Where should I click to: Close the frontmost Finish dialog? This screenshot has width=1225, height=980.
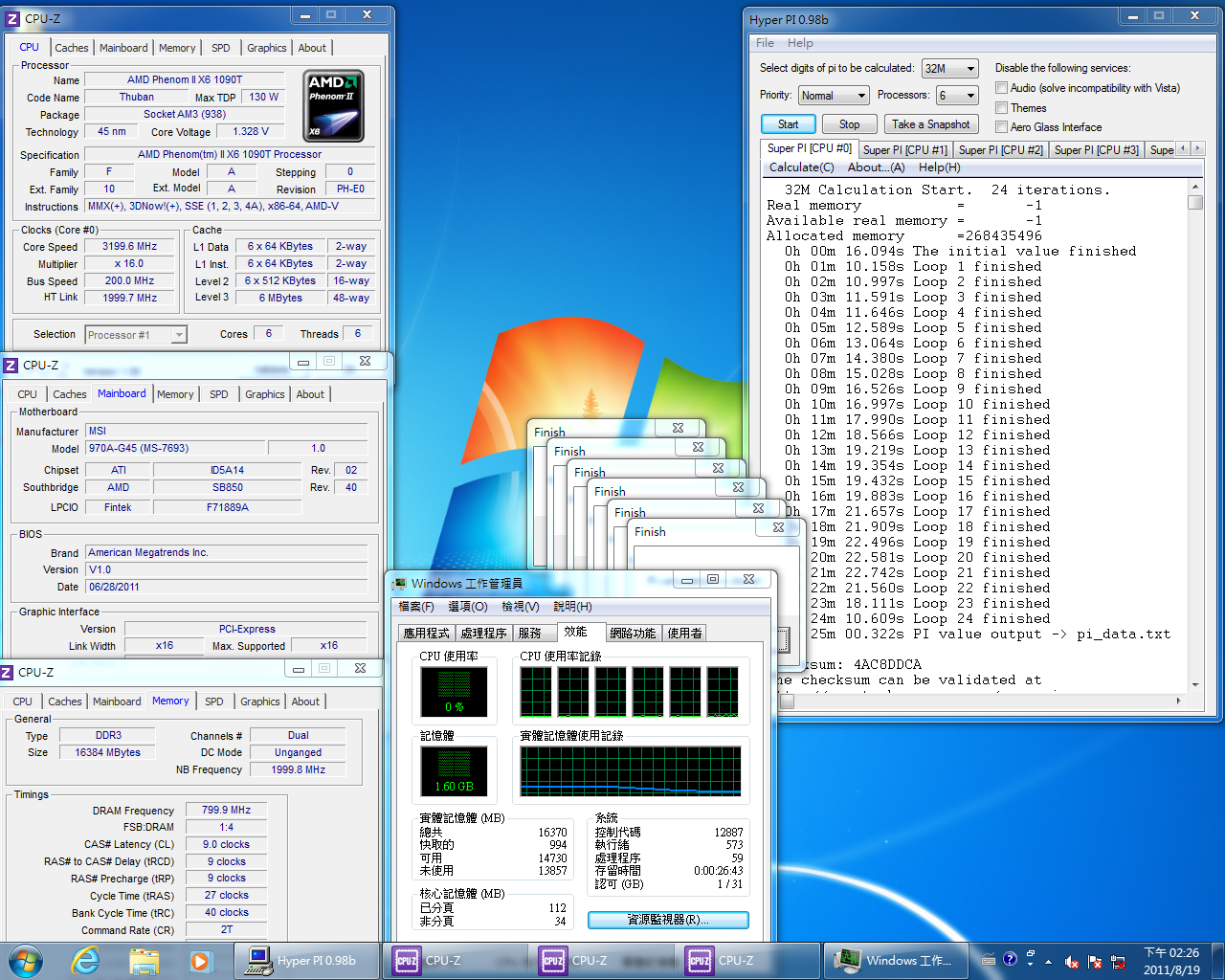[778, 527]
